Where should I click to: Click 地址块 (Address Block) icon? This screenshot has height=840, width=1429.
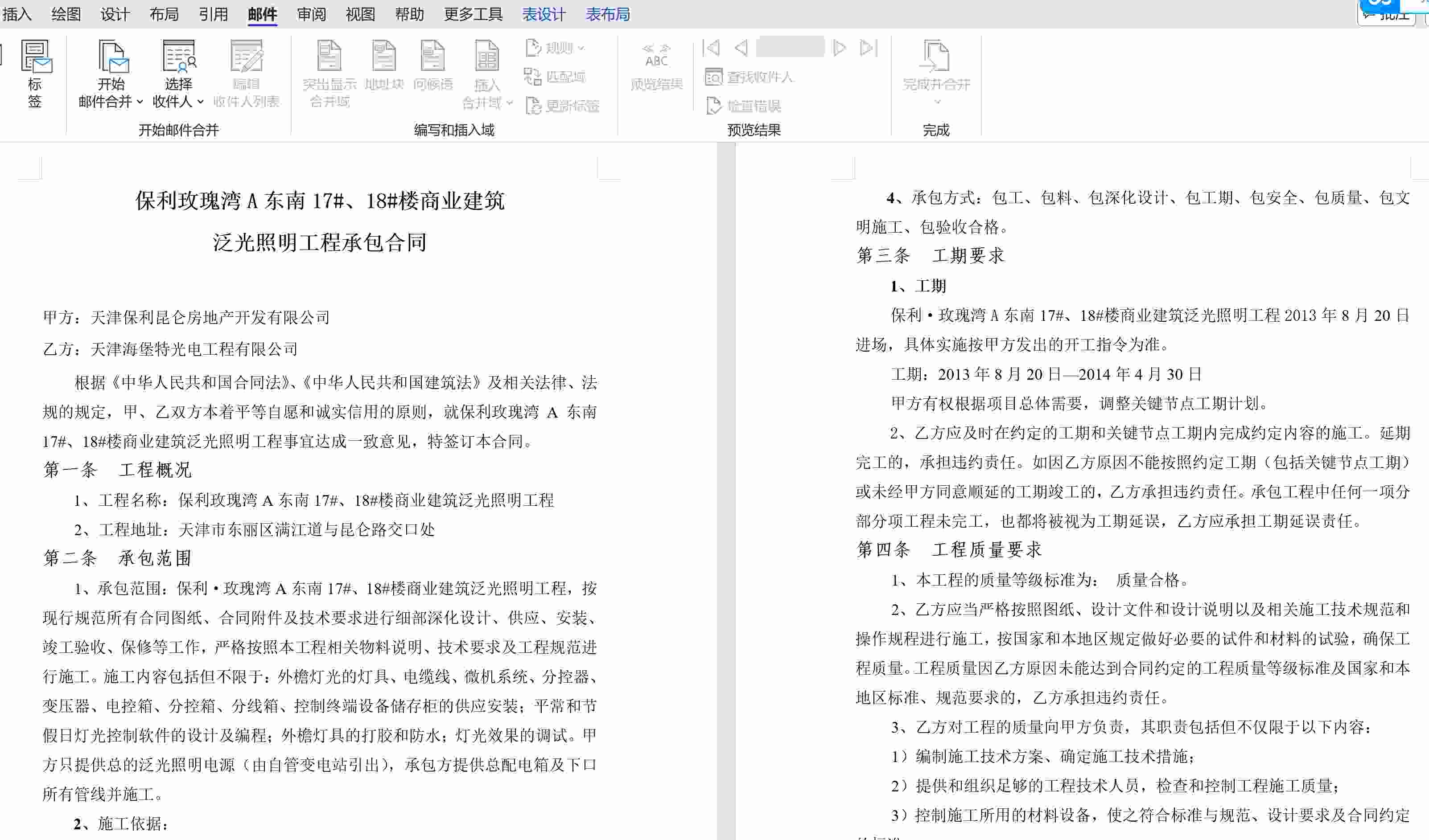(384, 56)
